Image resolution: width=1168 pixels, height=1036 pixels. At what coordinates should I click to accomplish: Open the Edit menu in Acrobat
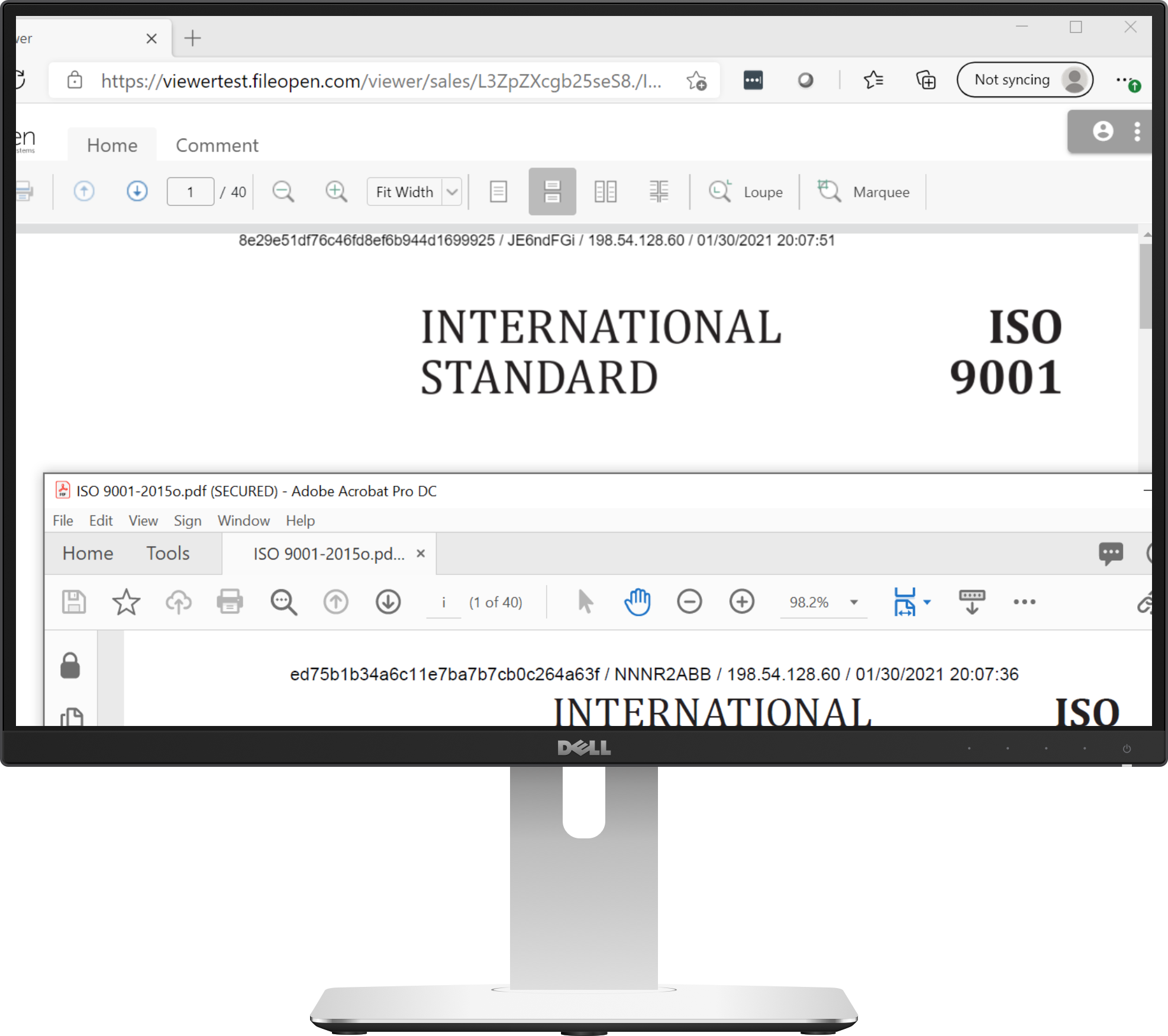tap(101, 521)
